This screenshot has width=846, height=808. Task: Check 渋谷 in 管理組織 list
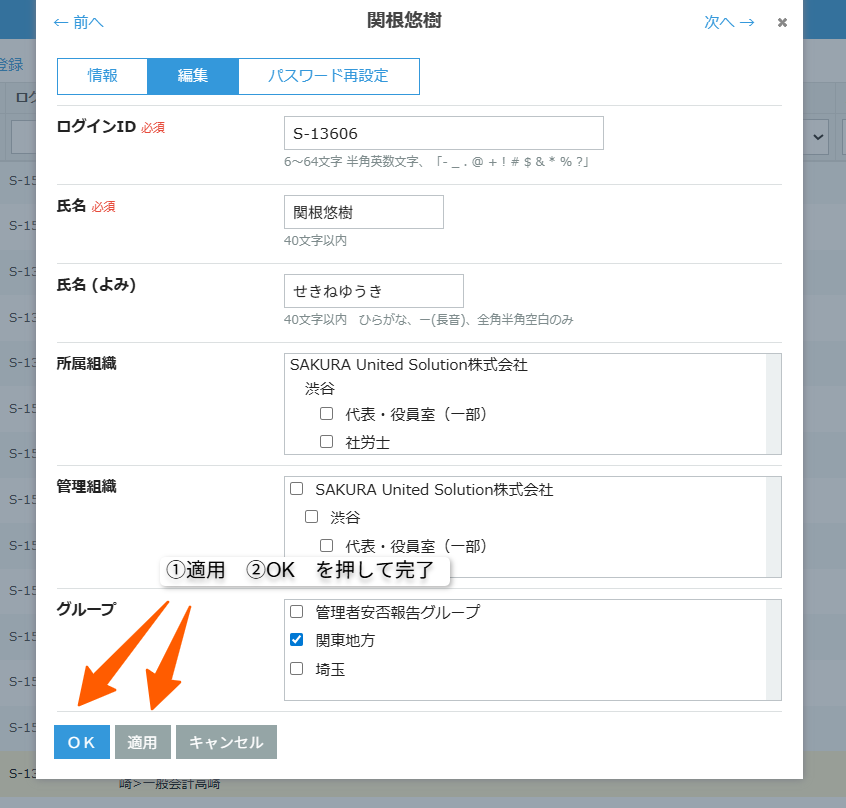pyautogui.click(x=311, y=517)
